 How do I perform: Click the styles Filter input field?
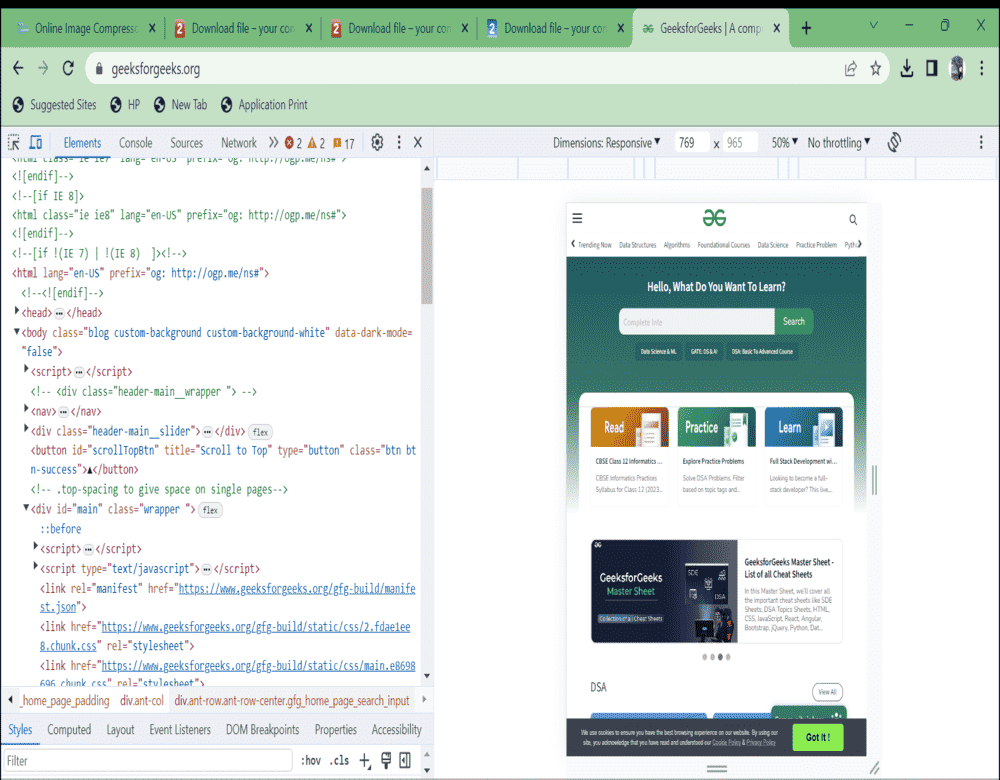[x=148, y=761]
